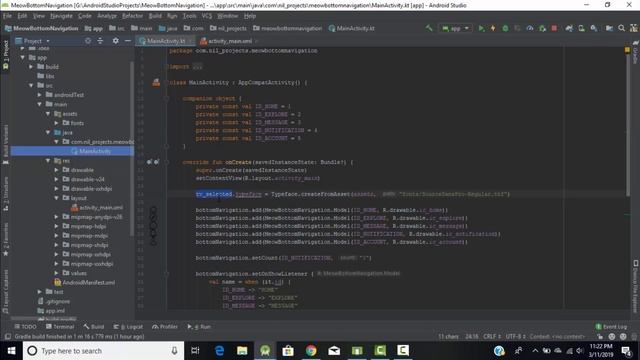This screenshot has height=360, width=640.
Task: Click the Apply Changes lightning bolt icon
Action: tap(493, 28)
